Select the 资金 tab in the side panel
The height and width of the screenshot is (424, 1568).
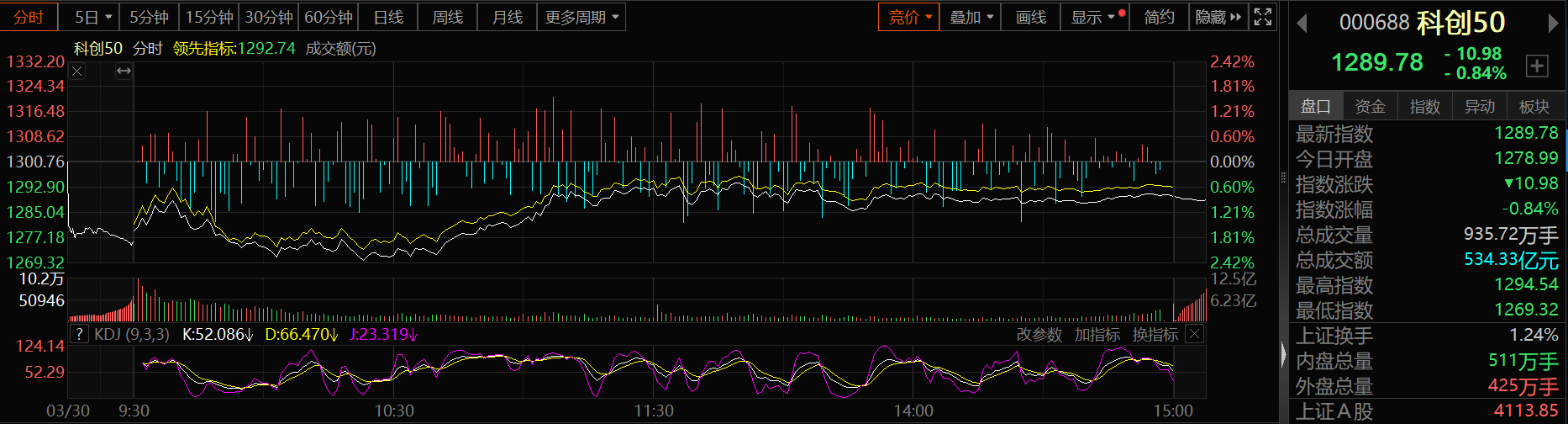tap(1370, 107)
